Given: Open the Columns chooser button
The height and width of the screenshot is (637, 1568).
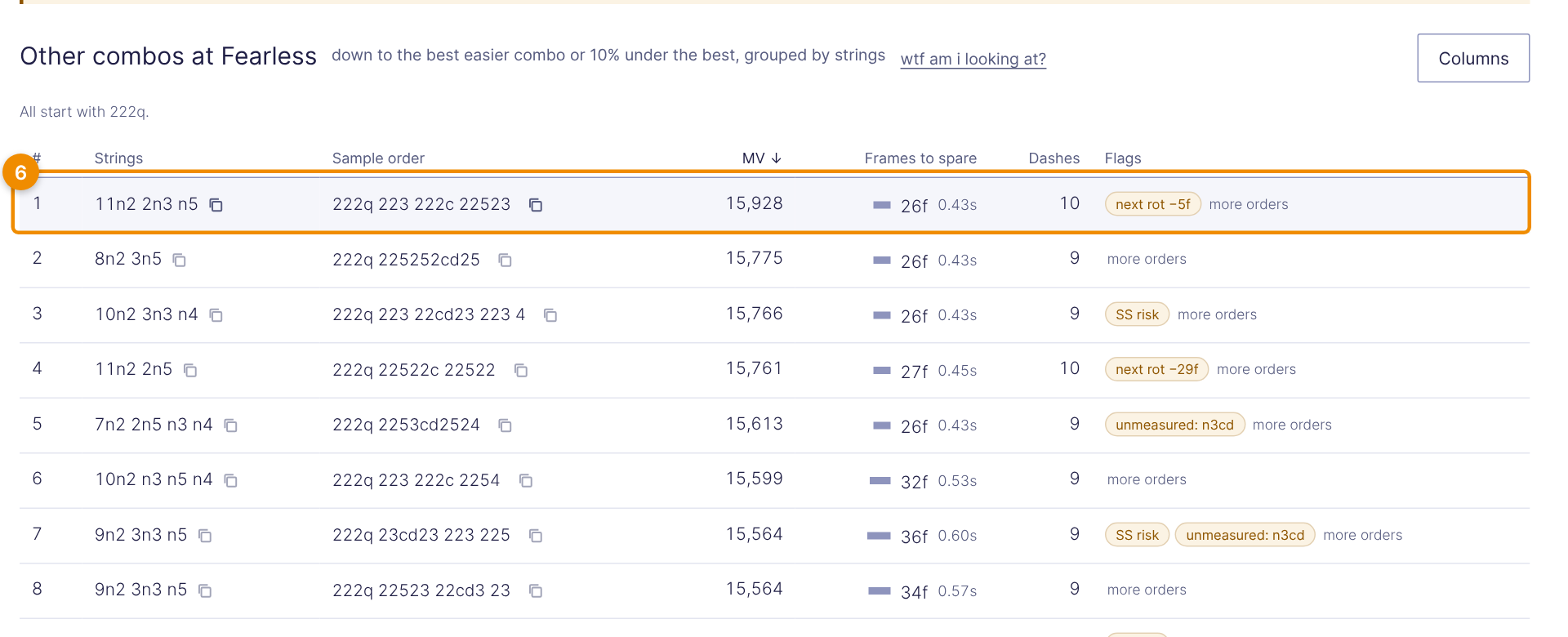Looking at the screenshot, I should click(x=1473, y=58).
